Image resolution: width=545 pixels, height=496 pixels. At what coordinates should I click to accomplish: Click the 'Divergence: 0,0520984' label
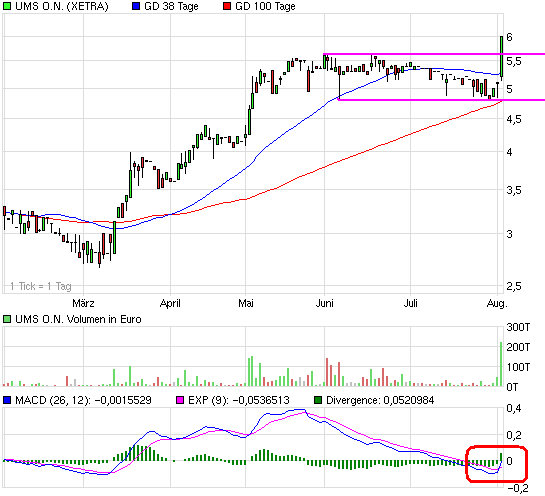[x=380, y=400]
